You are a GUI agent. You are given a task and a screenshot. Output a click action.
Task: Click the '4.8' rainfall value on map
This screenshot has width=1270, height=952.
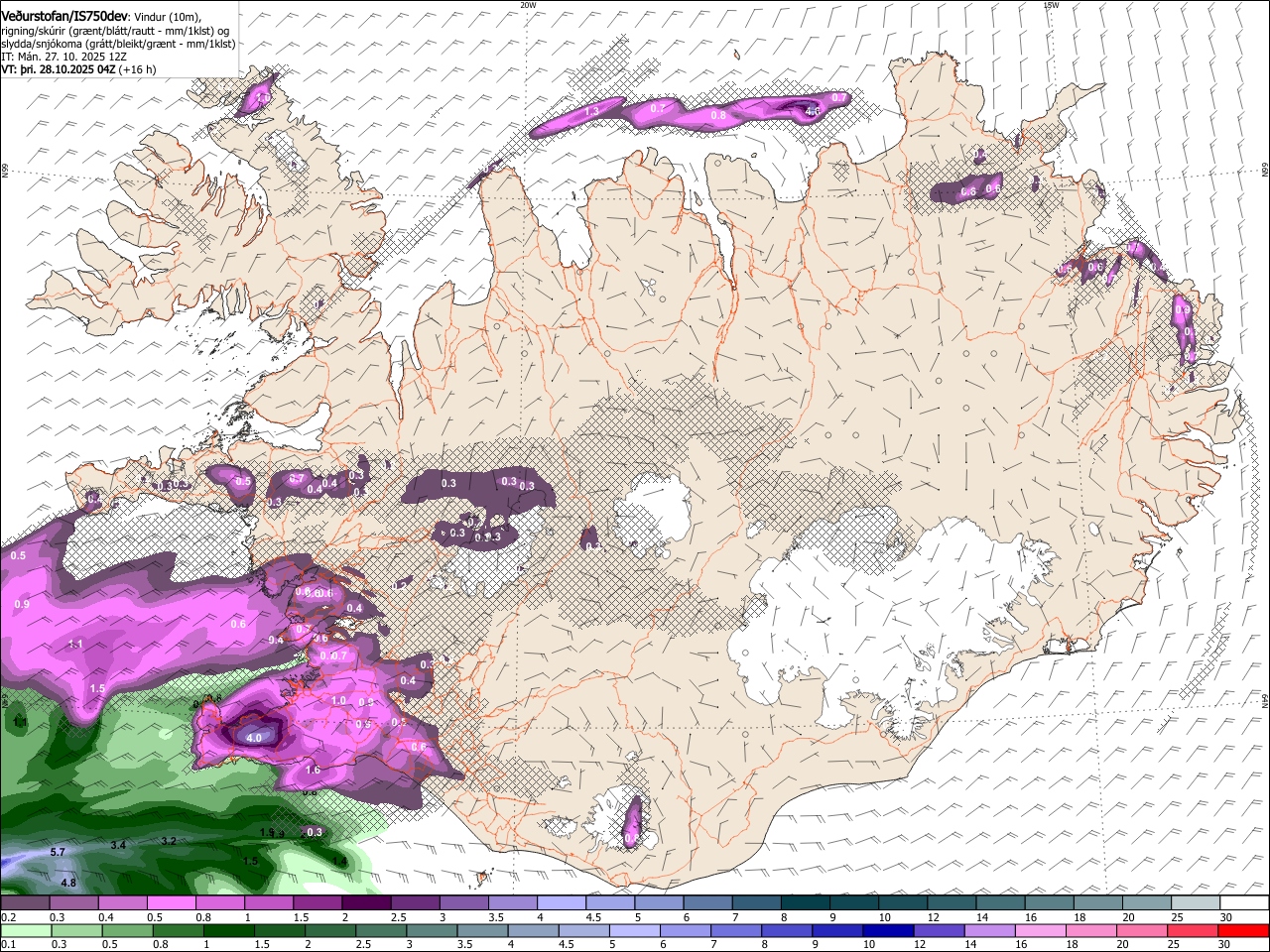pos(68,883)
